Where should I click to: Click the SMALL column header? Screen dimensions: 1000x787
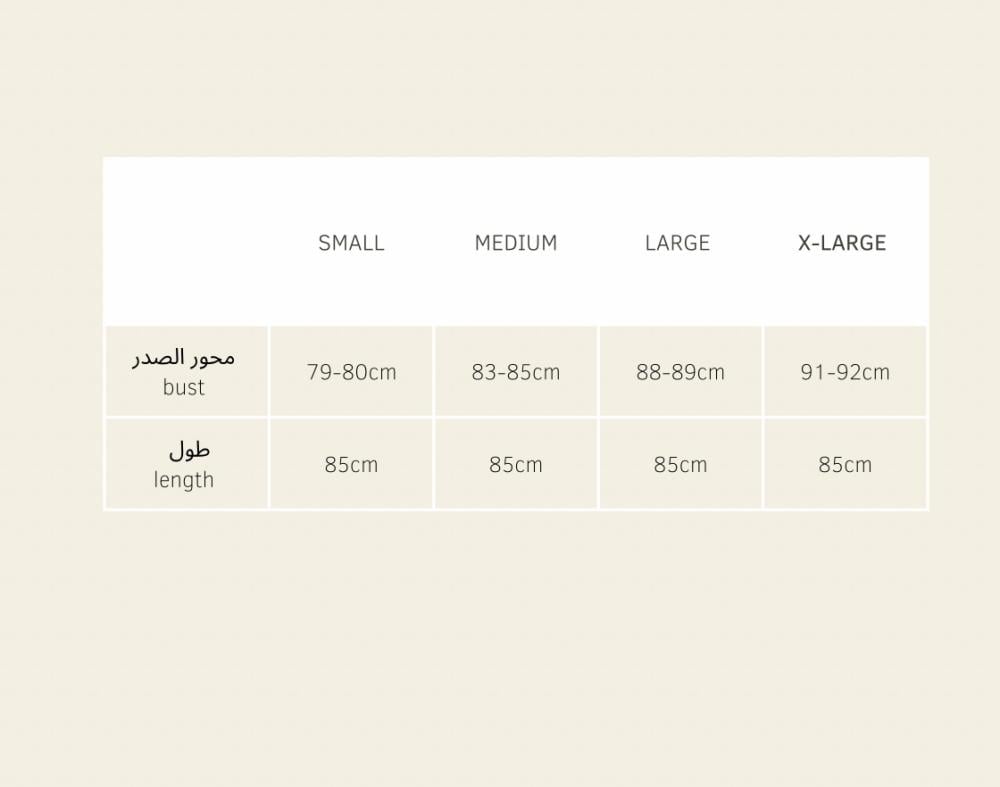[351, 243]
